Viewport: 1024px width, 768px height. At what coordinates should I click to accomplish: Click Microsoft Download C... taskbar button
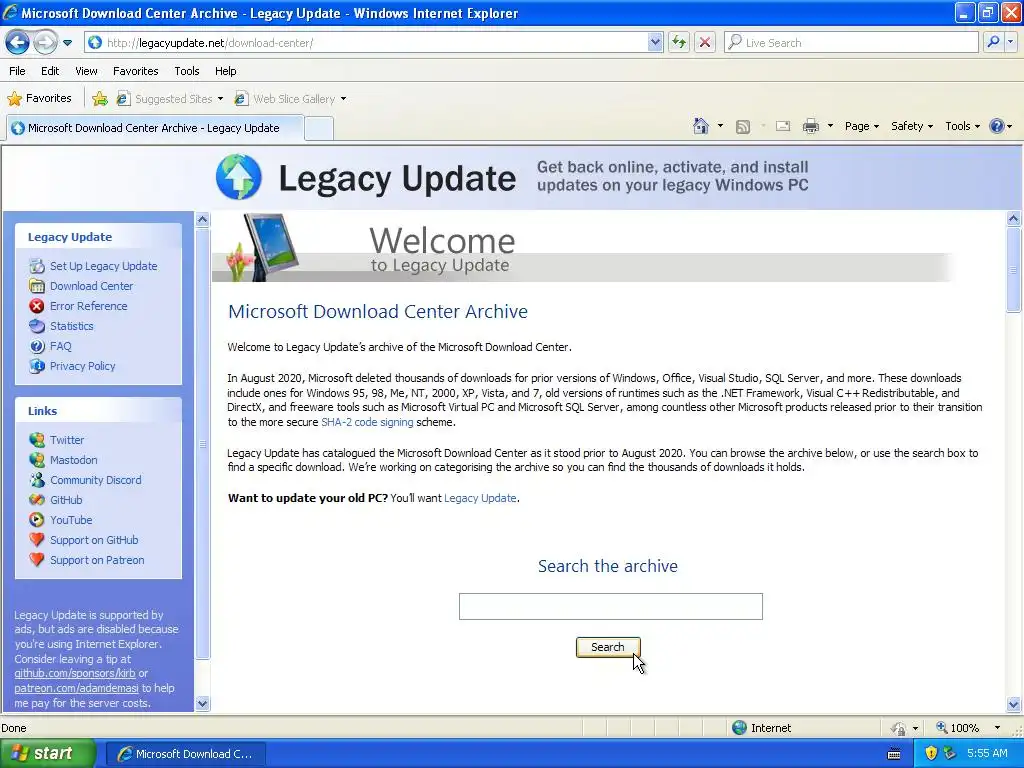pyautogui.click(x=185, y=754)
